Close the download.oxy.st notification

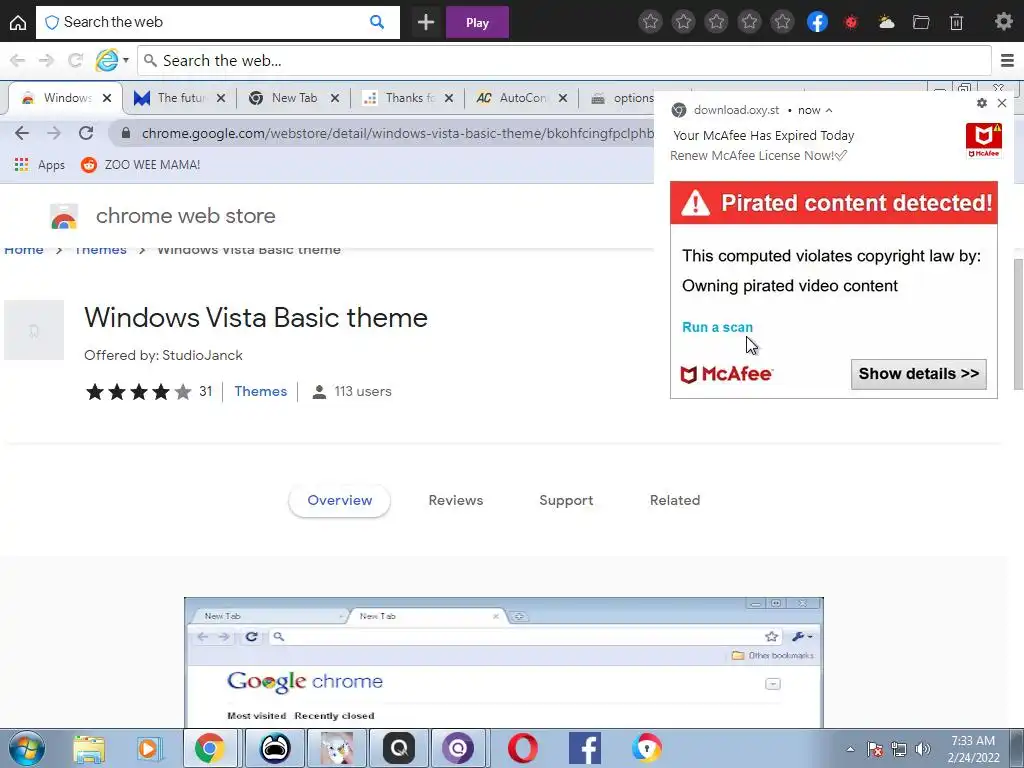point(1002,103)
